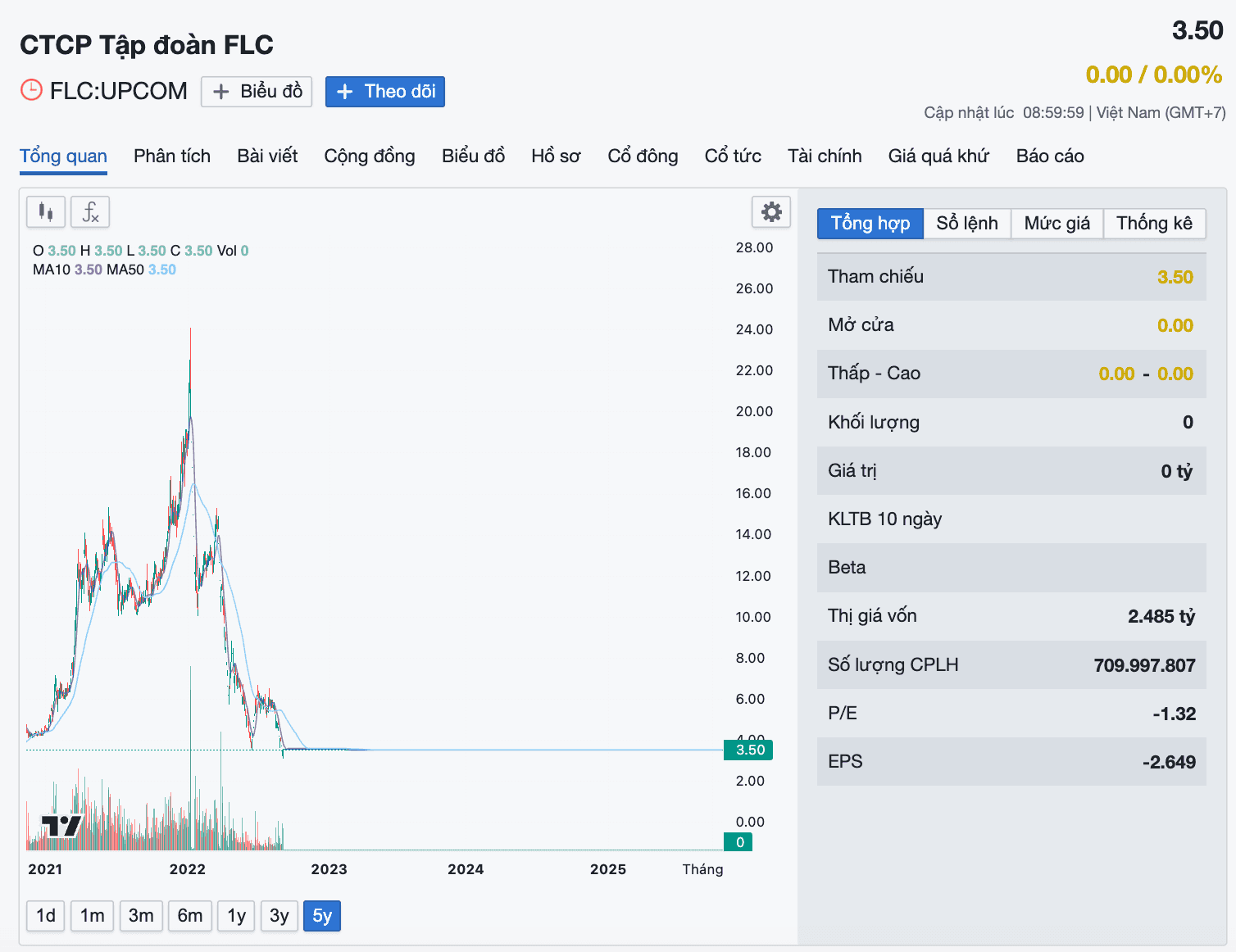Select the 5y time range

point(322,915)
